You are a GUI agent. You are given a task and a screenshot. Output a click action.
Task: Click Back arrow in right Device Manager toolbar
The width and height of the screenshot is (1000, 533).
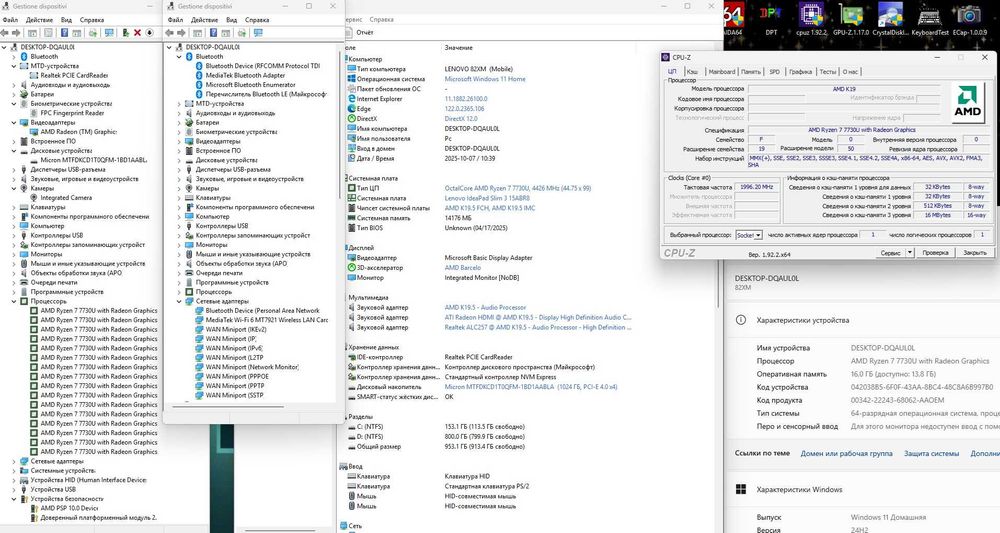(x=170, y=33)
